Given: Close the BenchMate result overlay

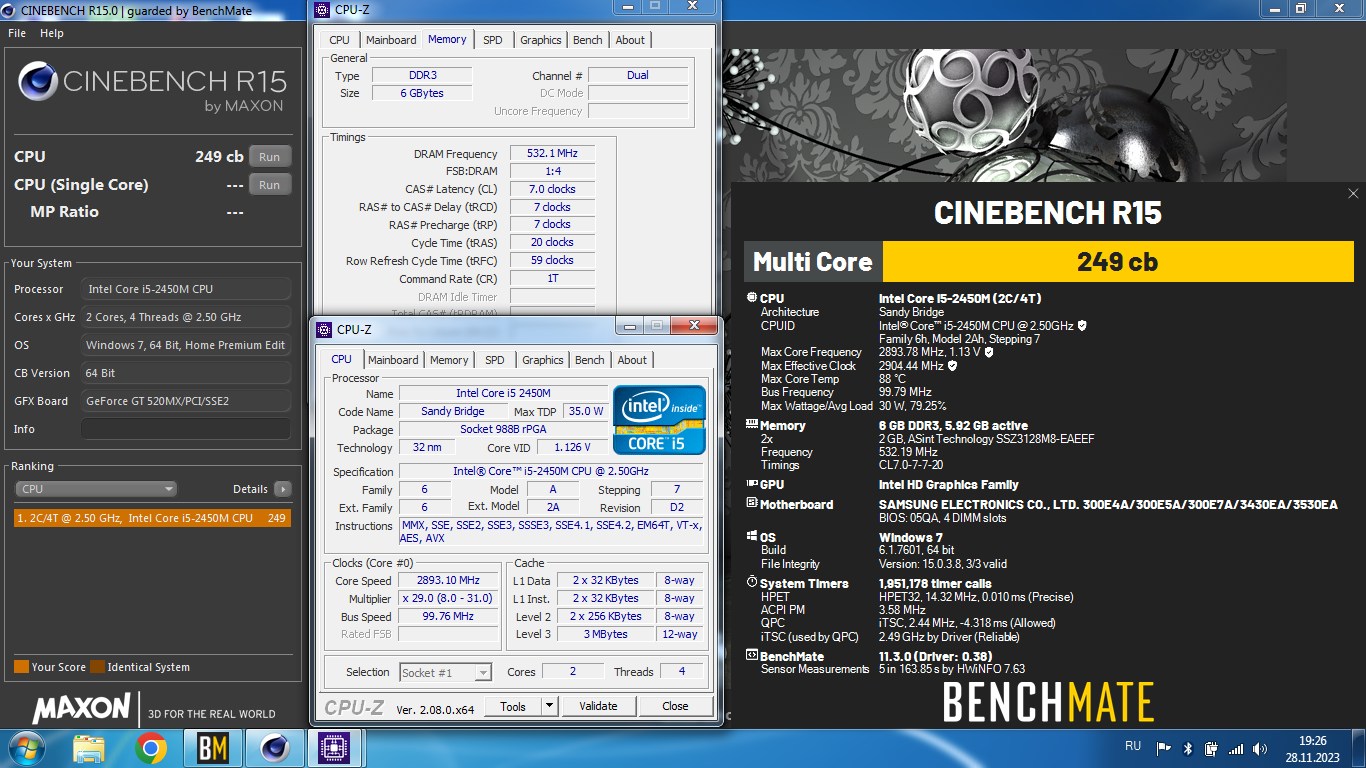Looking at the screenshot, I should click(x=1353, y=194).
